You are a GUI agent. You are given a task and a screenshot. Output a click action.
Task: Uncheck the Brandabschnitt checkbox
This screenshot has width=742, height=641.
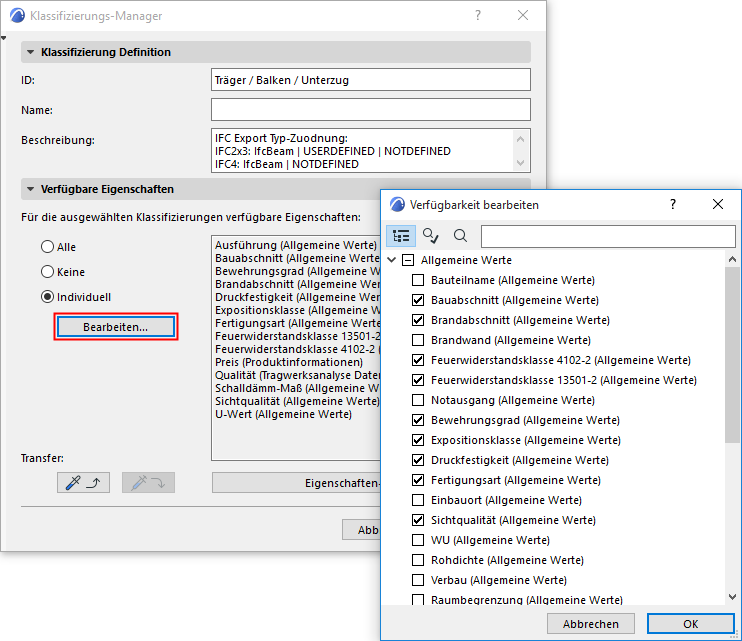click(418, 320)
